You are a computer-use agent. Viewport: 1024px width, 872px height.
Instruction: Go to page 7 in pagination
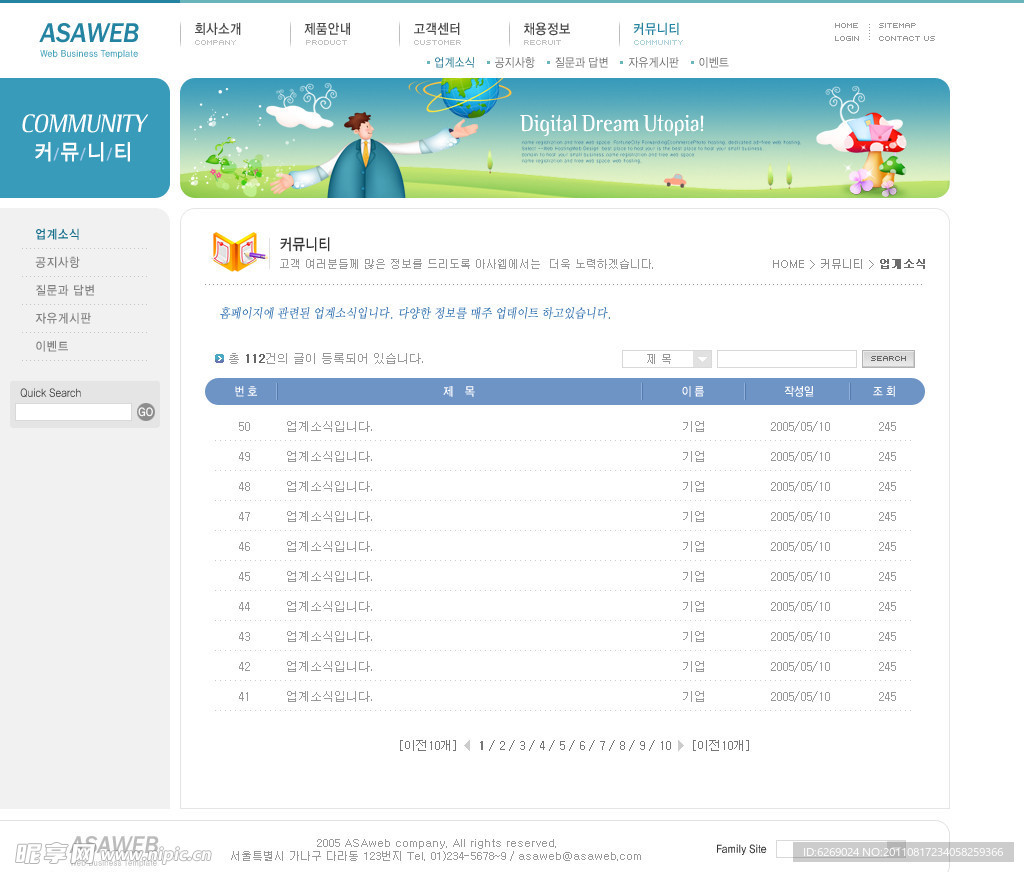click(603, 745)
